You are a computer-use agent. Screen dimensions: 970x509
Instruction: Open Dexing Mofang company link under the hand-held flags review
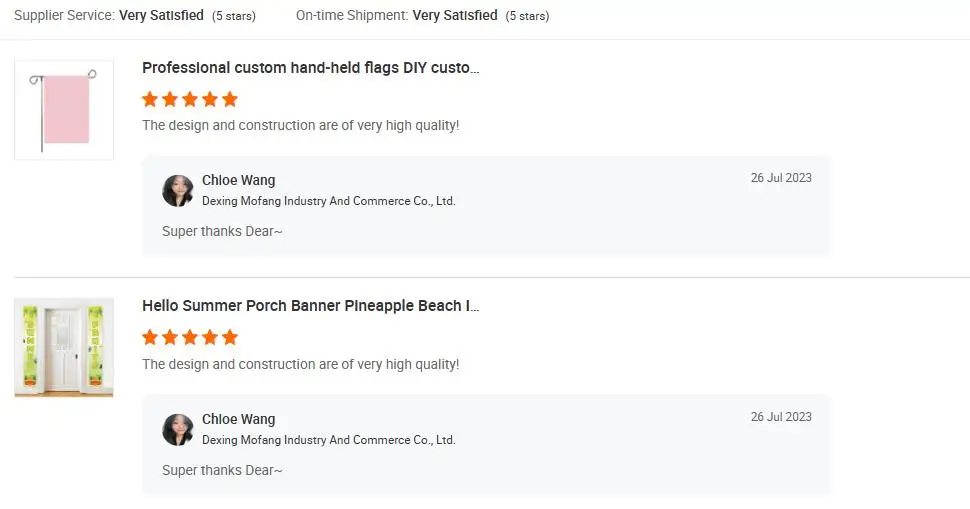[328, 201]
